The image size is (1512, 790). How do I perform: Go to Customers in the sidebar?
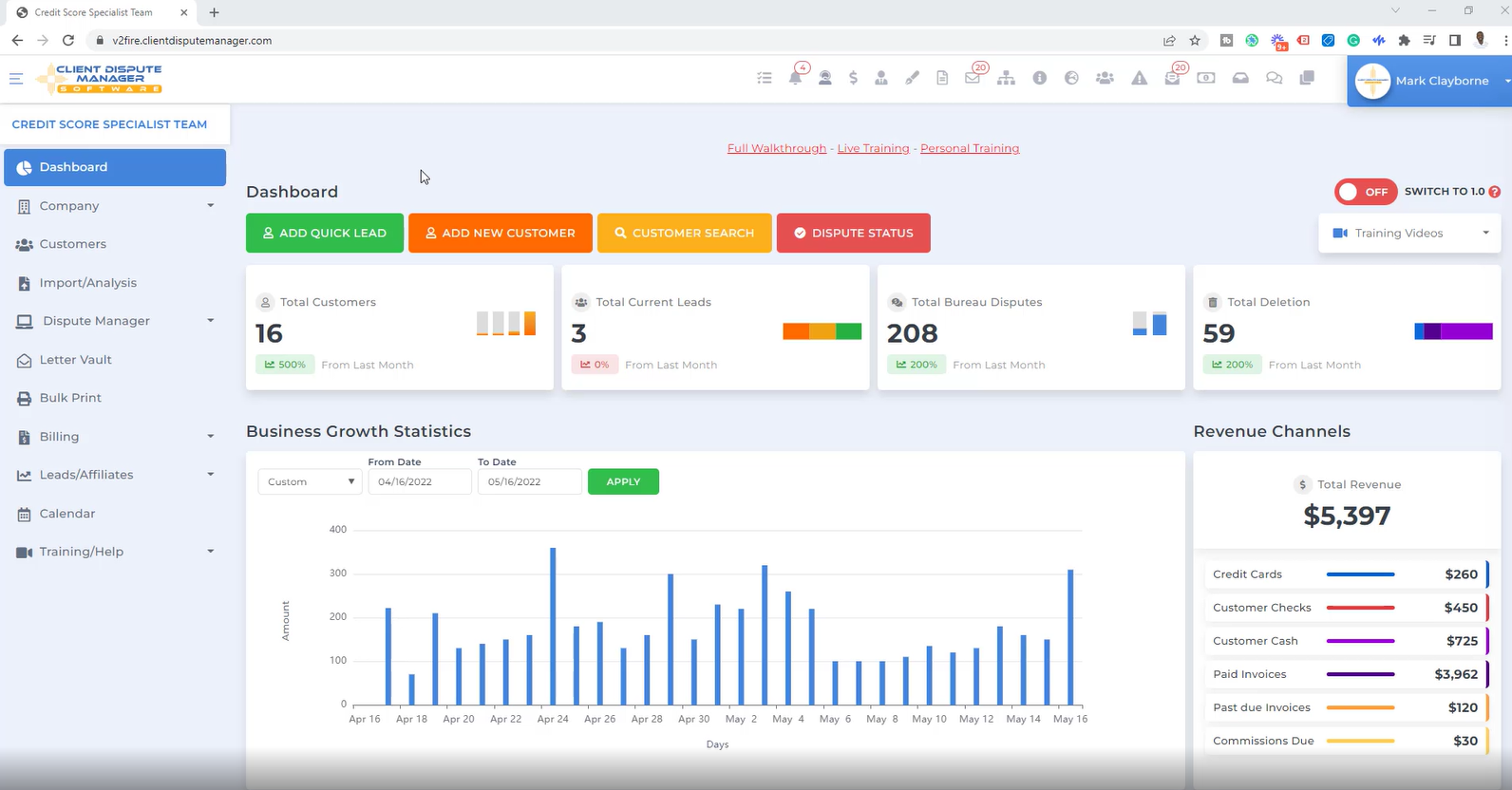click(72, 244)
